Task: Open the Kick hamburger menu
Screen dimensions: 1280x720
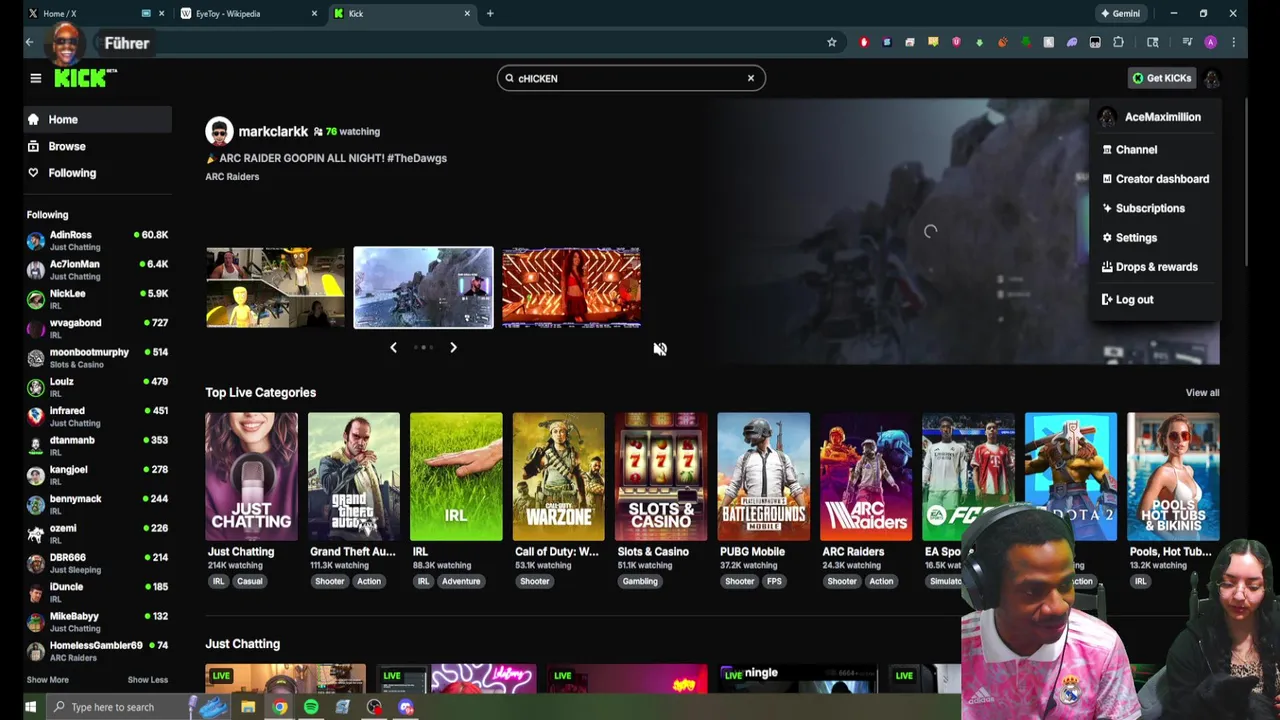Action: 35,78
